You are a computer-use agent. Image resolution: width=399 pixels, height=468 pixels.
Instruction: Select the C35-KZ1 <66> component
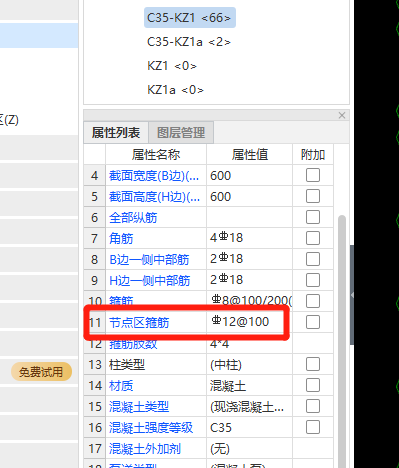coord(190,18)
